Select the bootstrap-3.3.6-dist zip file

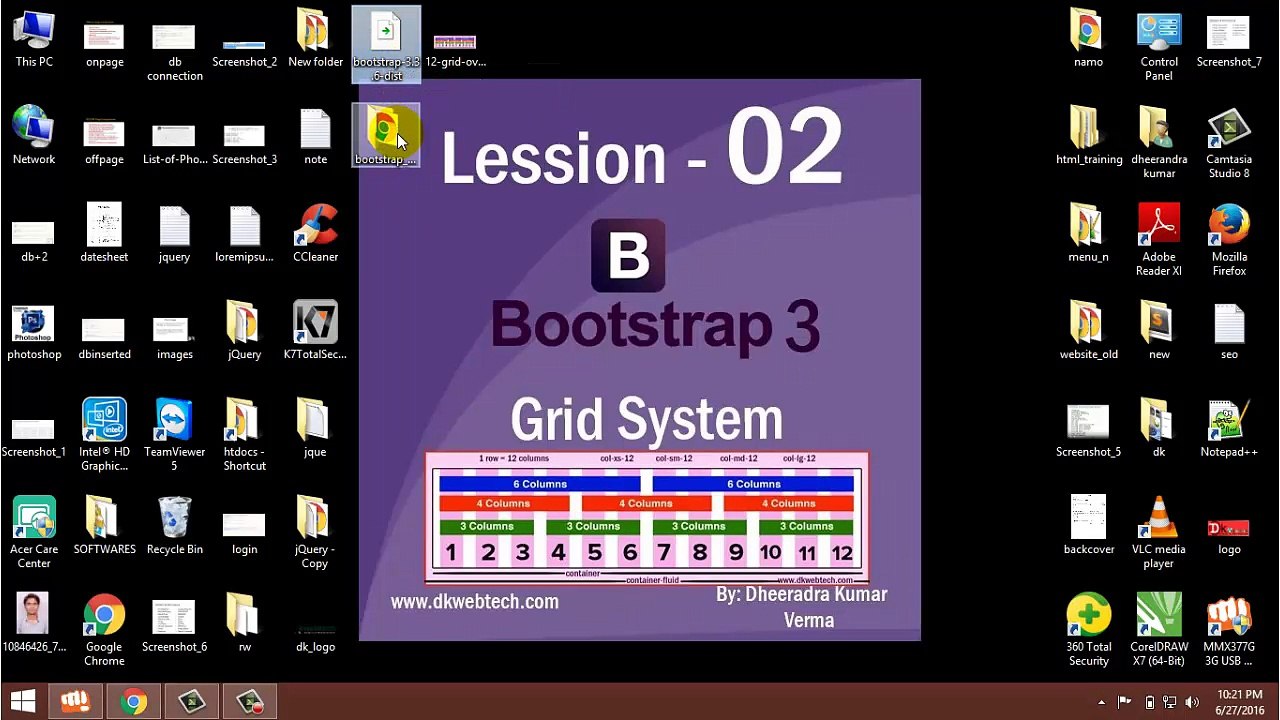coord(386,45)
